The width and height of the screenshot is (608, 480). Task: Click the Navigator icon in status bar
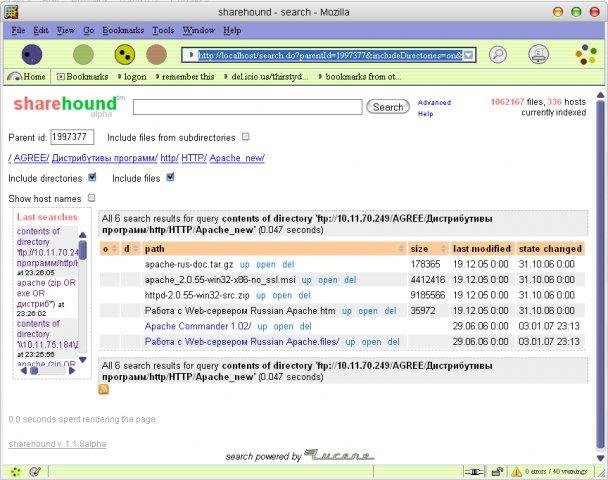[x=16, y=472]
